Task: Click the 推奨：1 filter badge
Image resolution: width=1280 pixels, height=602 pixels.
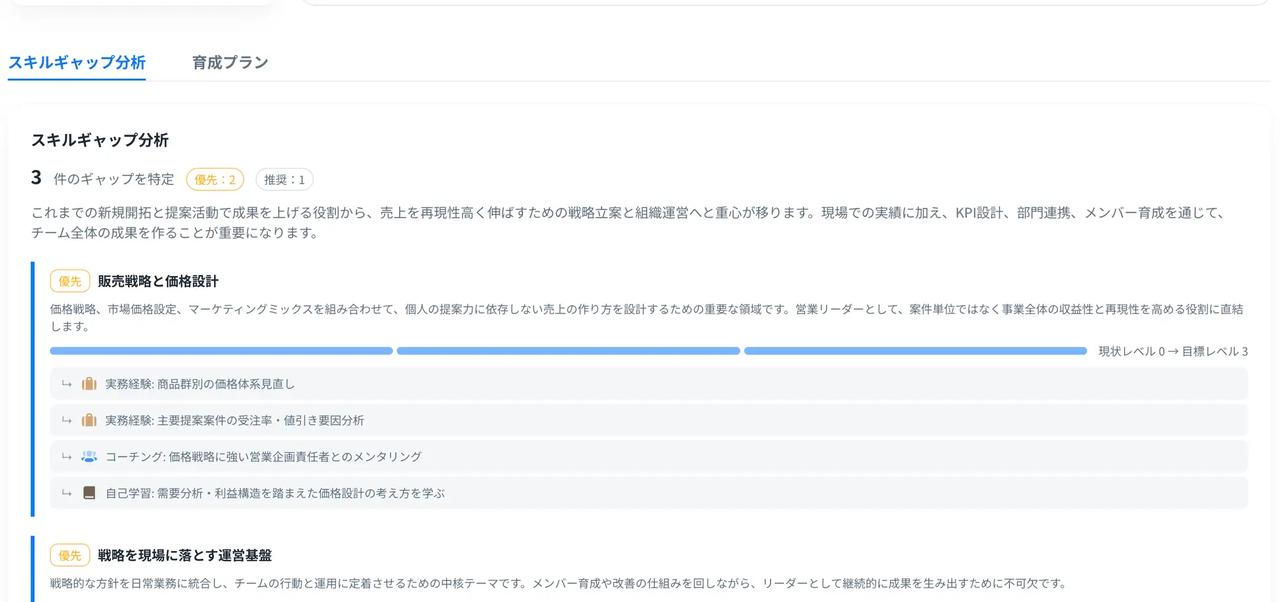Action: point(284,180)
